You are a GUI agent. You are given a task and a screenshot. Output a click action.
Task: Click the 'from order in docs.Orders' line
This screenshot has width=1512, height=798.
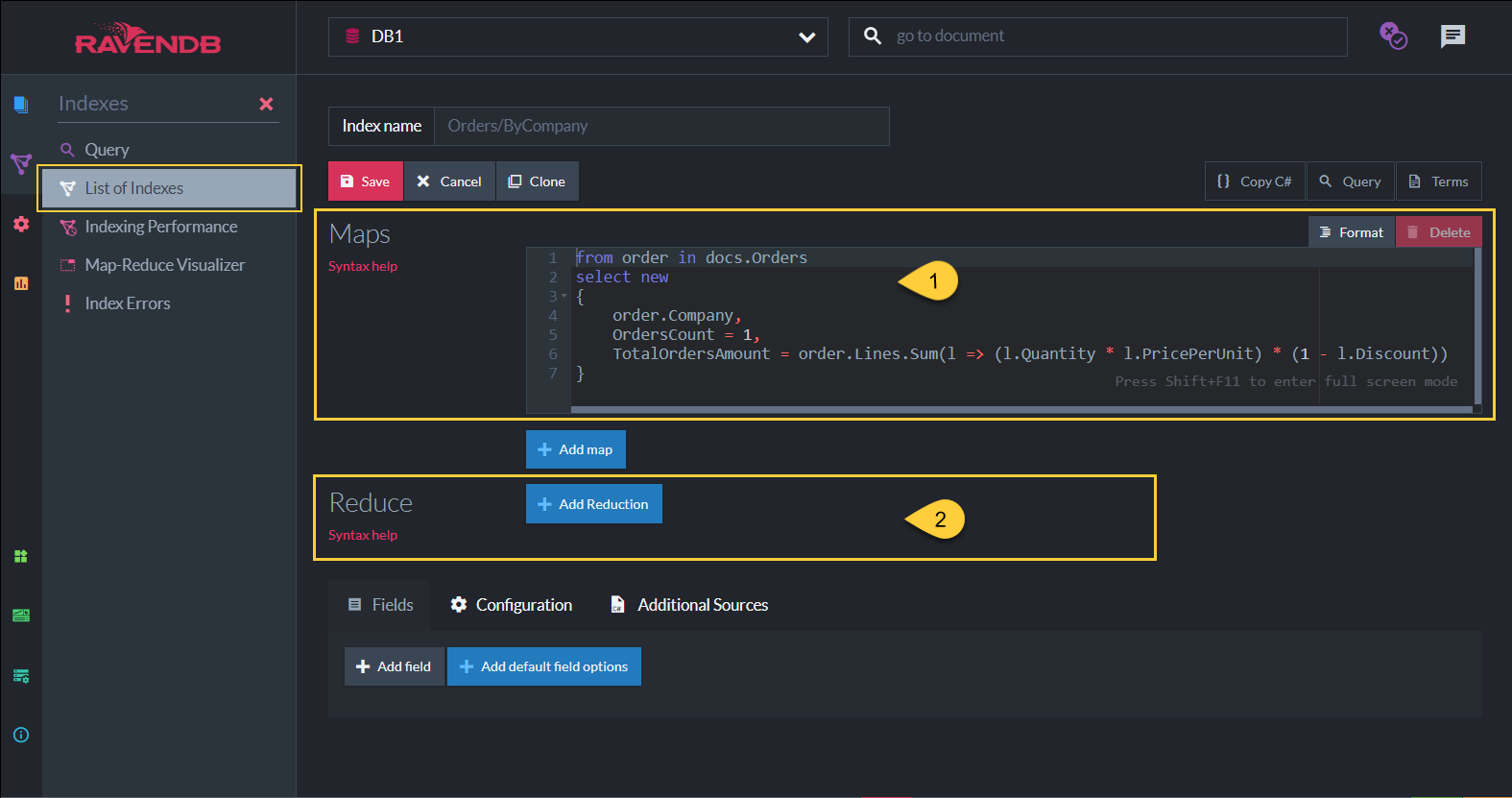pyautogui.click(x=691, y=257)
